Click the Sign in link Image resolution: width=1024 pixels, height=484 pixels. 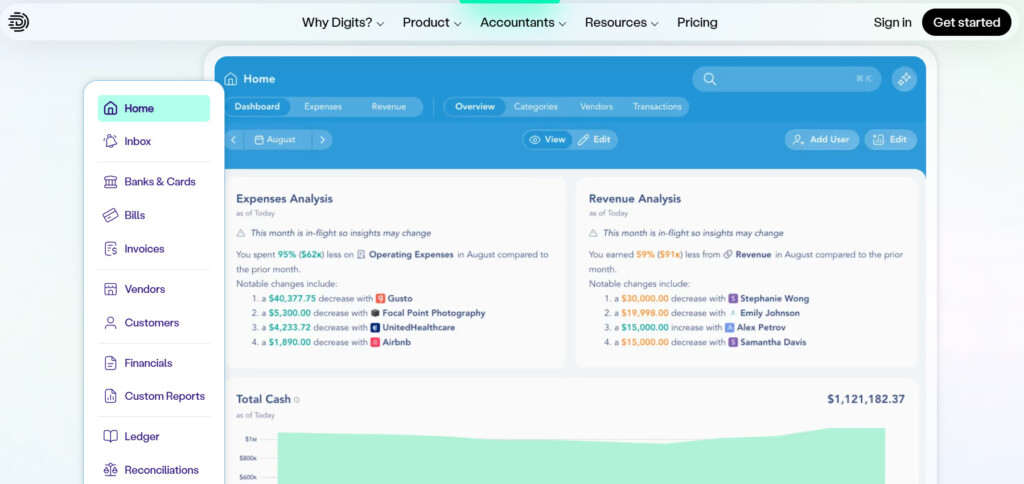(x=892, y=22)
